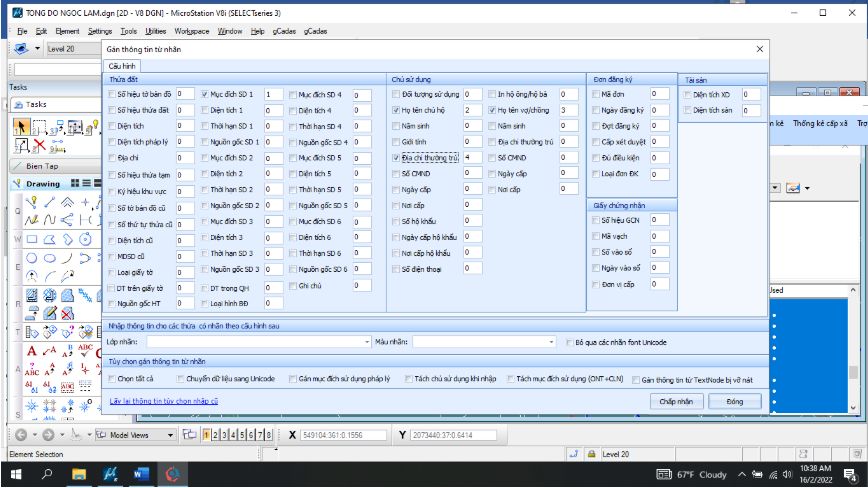Open Microsoft Word from the taskbar

[x=140, y=473]
